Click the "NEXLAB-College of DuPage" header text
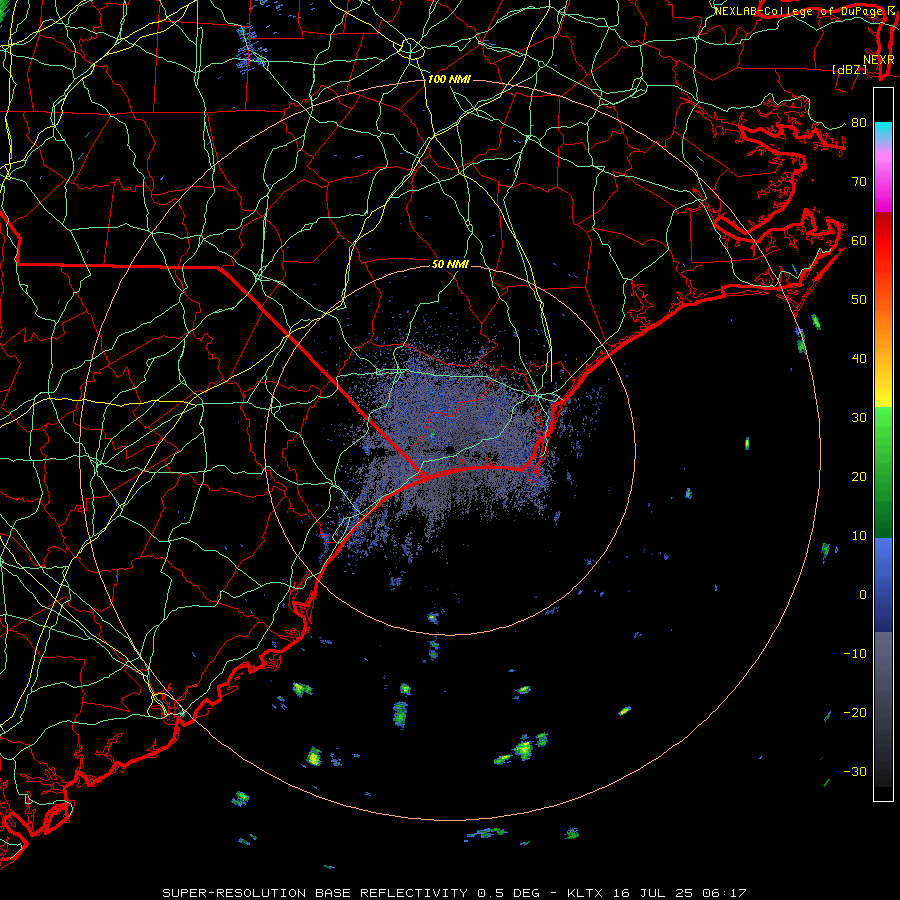The height and width of the screenshot is (900, 900). pos(798,11)
